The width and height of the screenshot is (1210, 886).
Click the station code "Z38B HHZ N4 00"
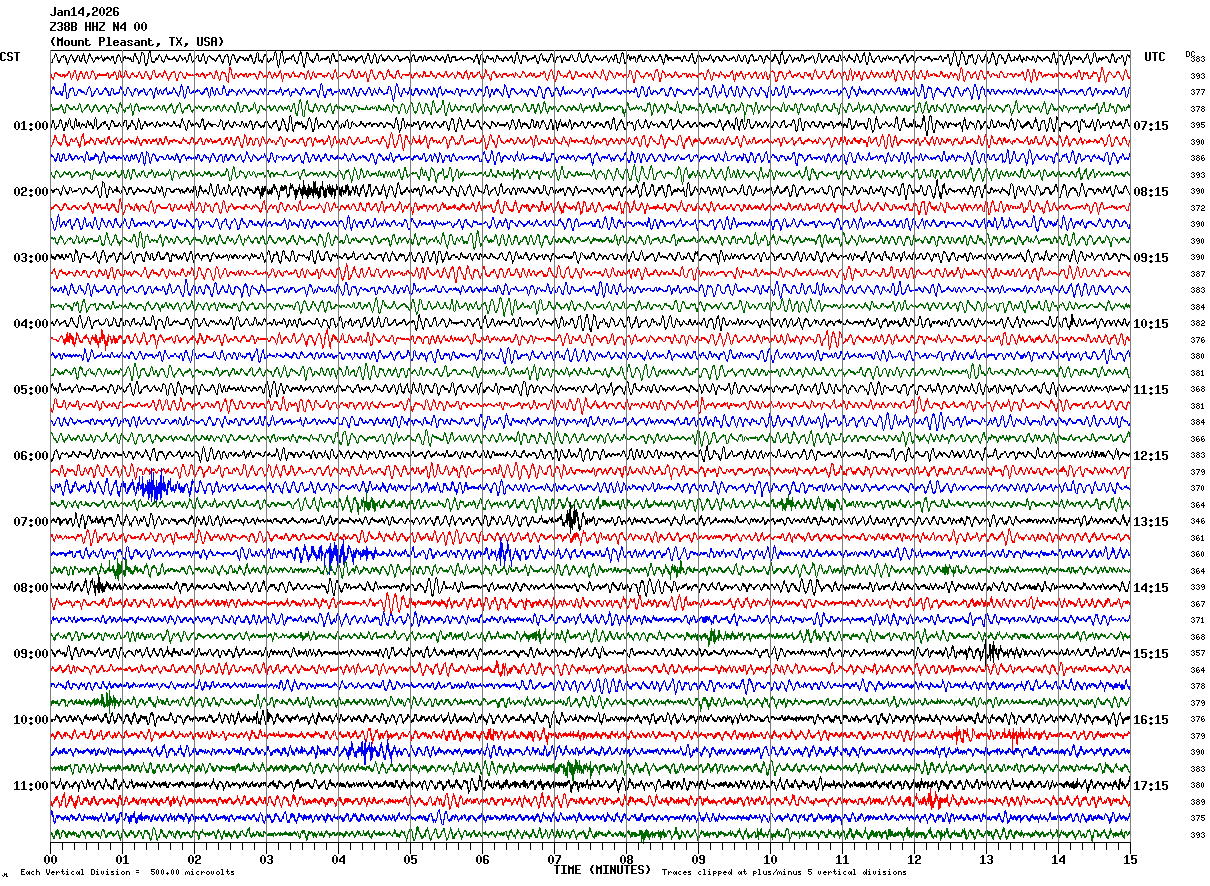pyautogui.click(x=98, y=27)
